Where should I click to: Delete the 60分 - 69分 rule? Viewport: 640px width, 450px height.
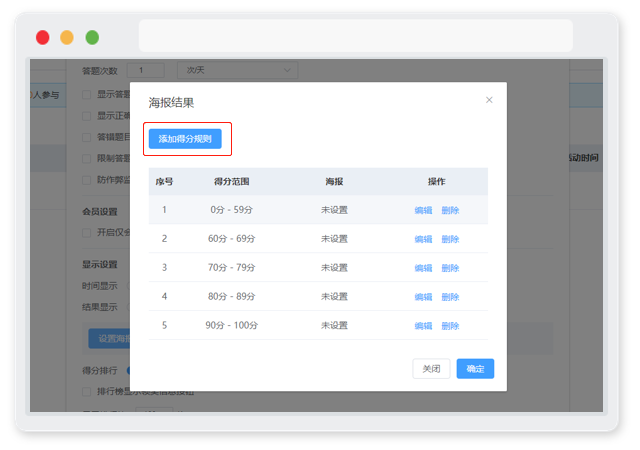point(450,239)
